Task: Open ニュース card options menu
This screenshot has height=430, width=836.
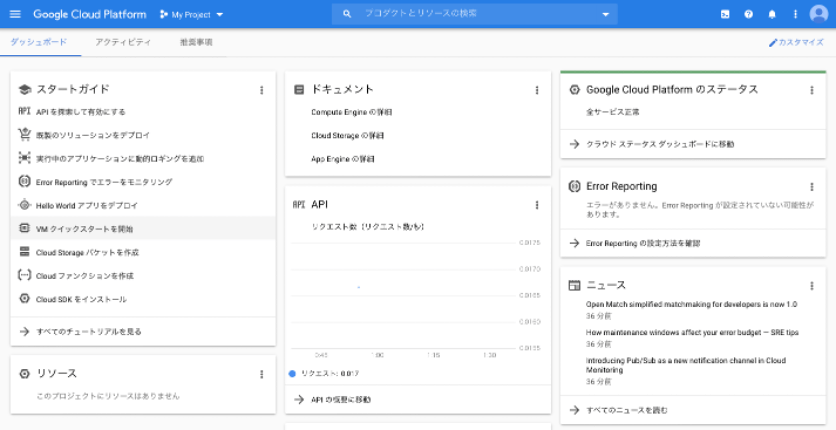Action: click(812, 286)
